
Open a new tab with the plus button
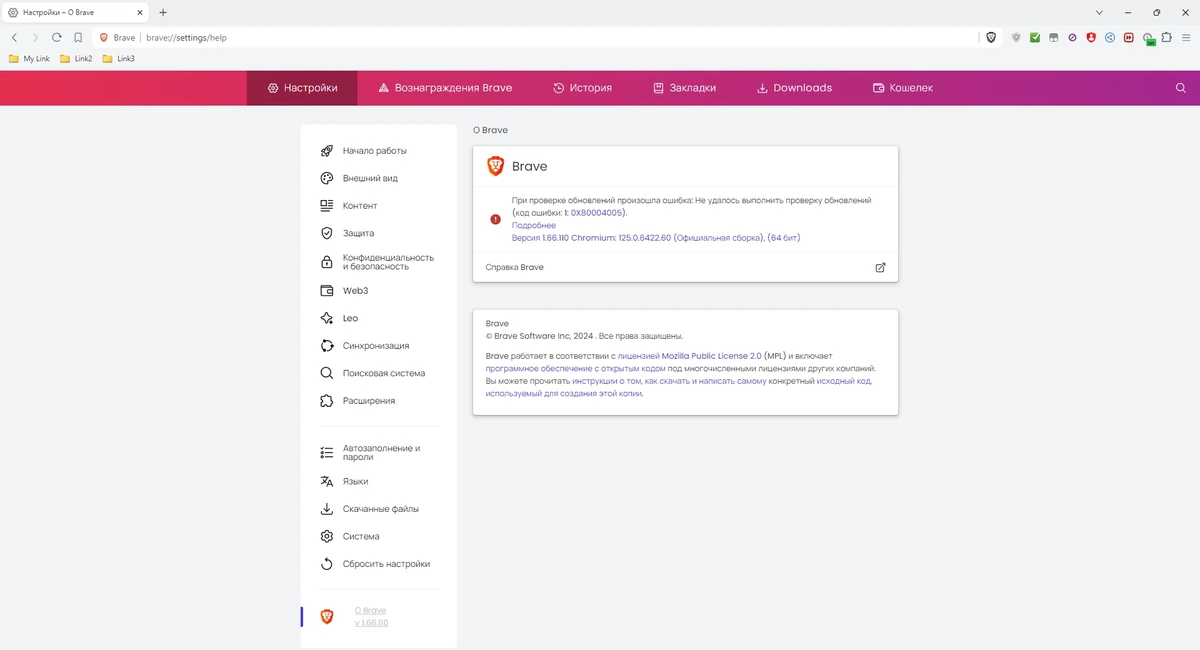[x=163, y=12]
